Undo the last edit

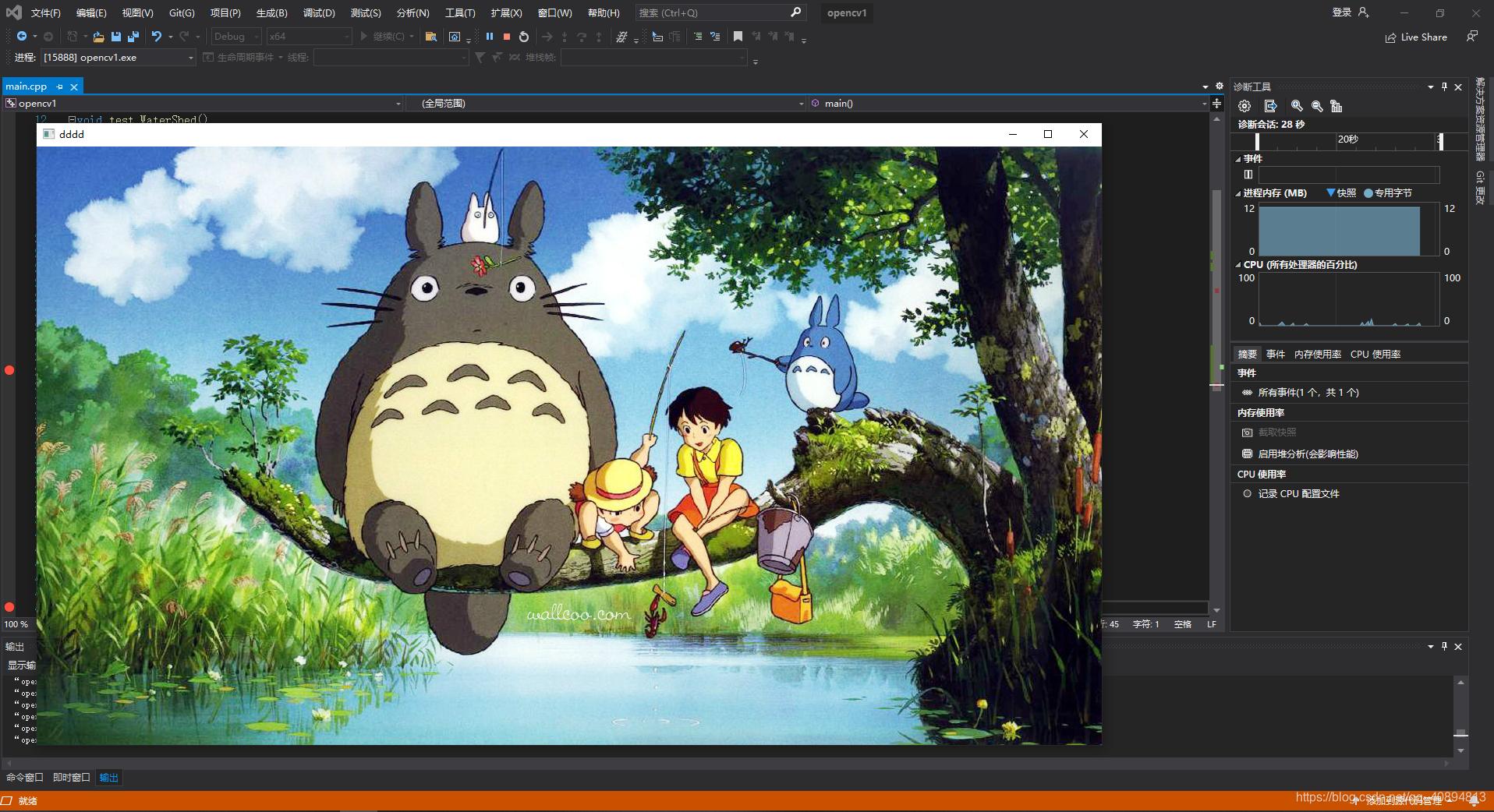(157, 36)
